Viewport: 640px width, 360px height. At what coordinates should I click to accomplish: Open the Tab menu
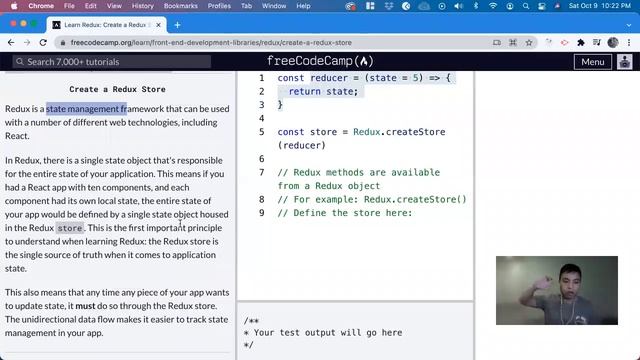(246, 6)
